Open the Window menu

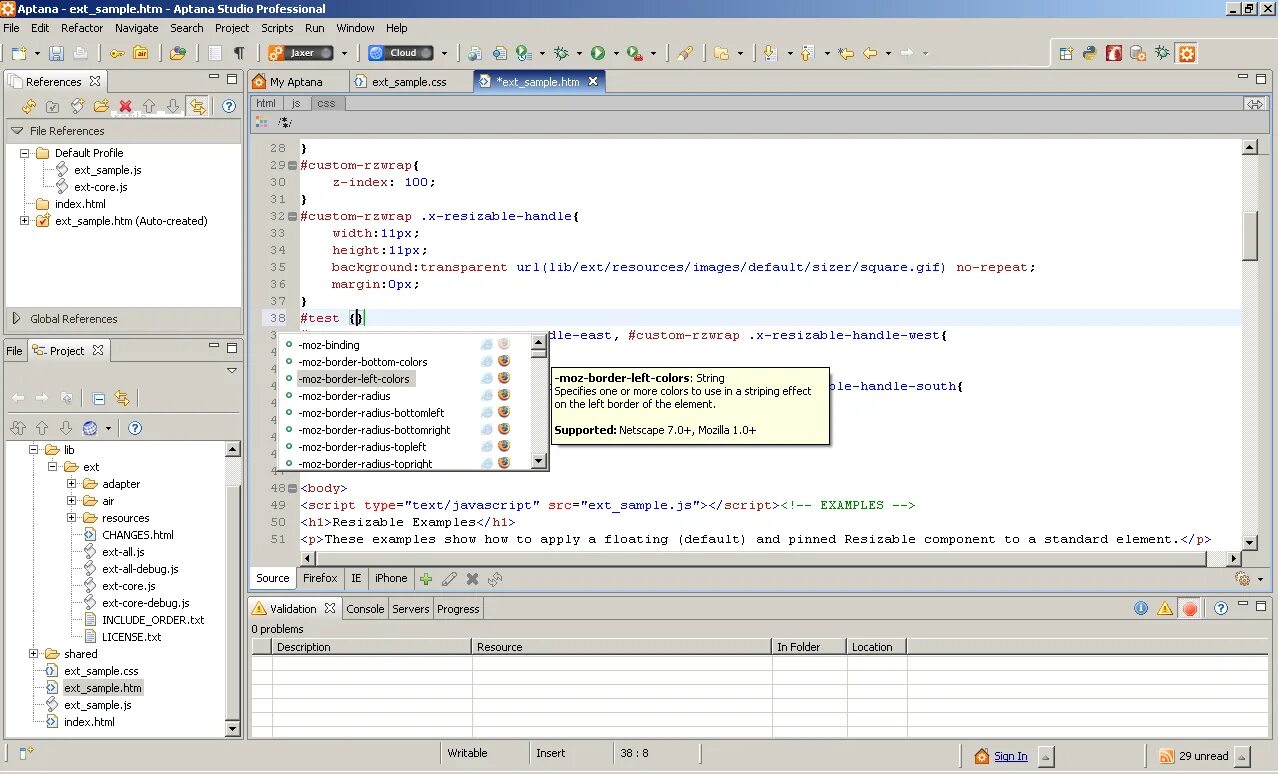point(355,28)
